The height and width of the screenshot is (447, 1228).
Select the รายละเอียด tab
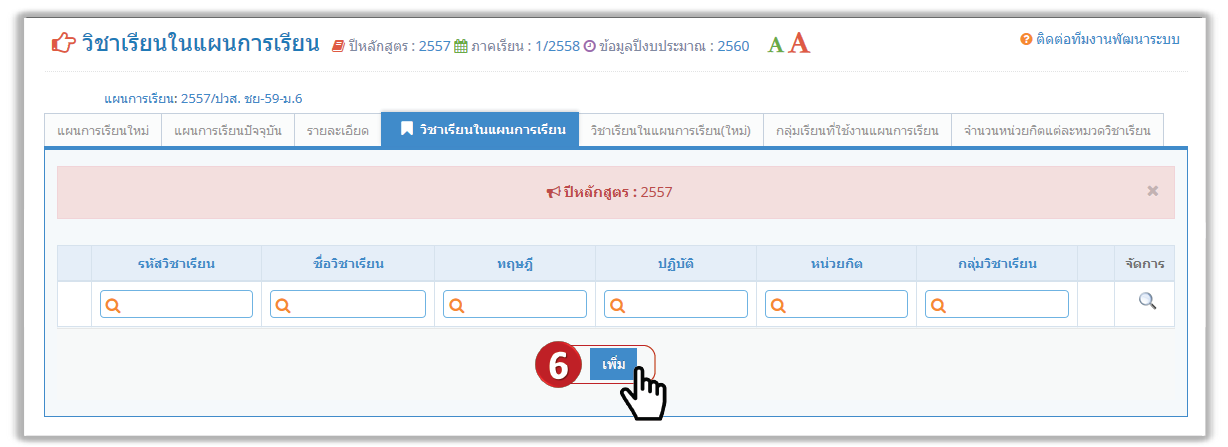(x=337, y=130)
